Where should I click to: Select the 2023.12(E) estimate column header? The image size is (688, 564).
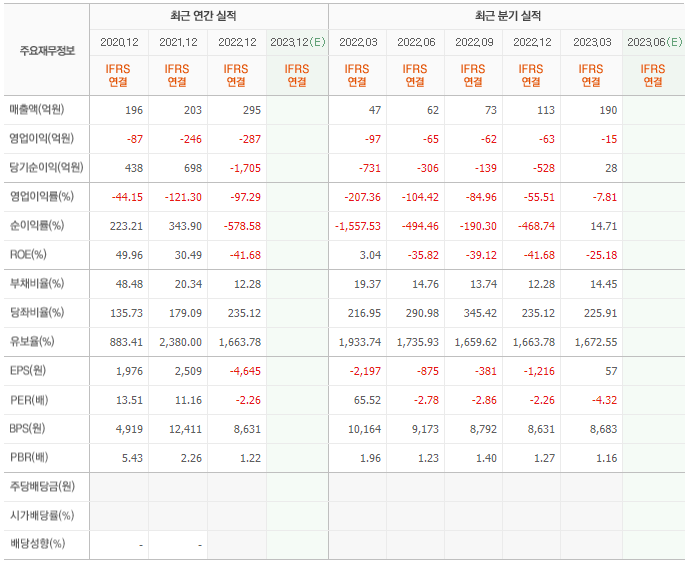[x=297, y=42]
